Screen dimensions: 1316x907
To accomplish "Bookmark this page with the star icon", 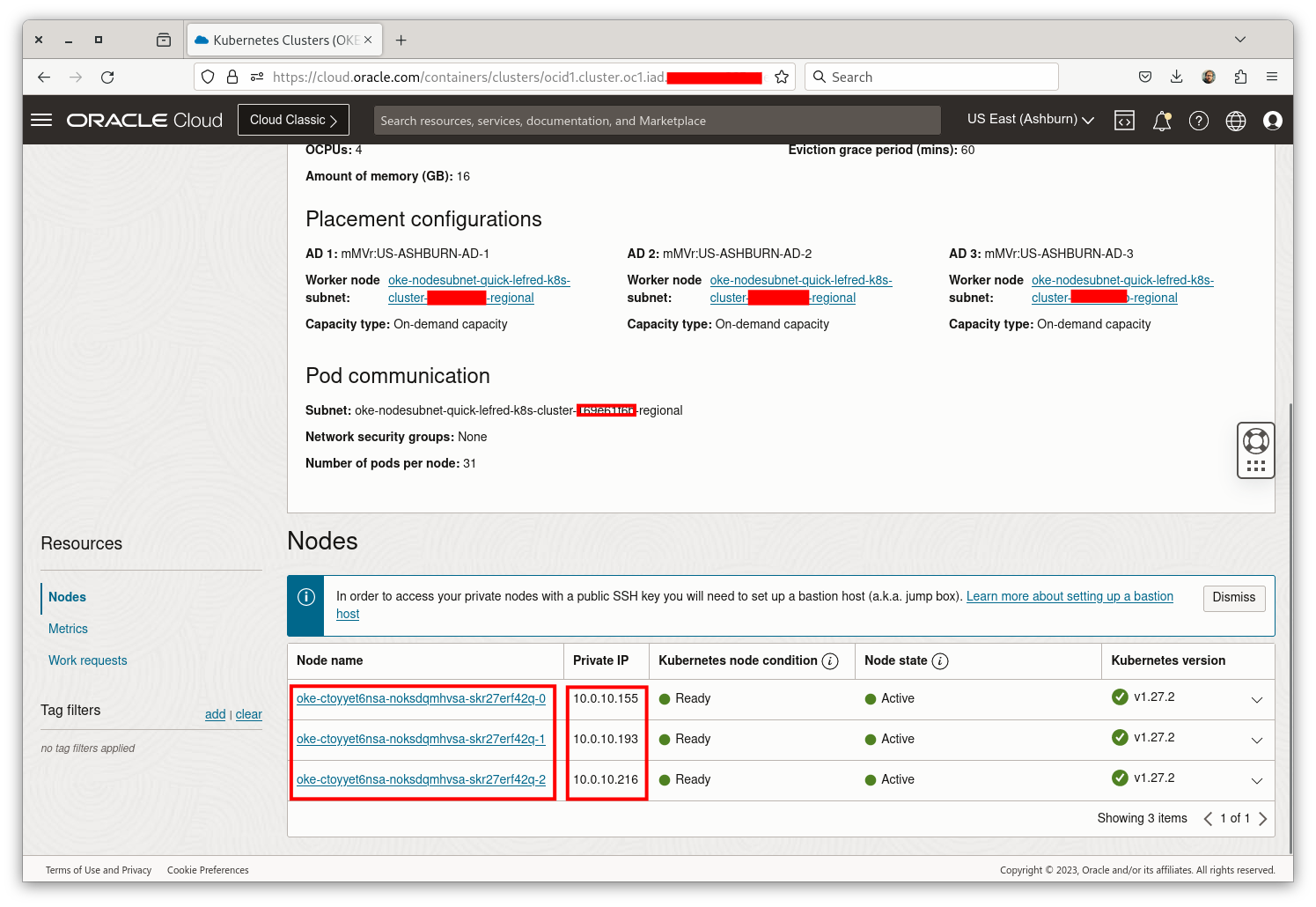I will tap(782, 77).
